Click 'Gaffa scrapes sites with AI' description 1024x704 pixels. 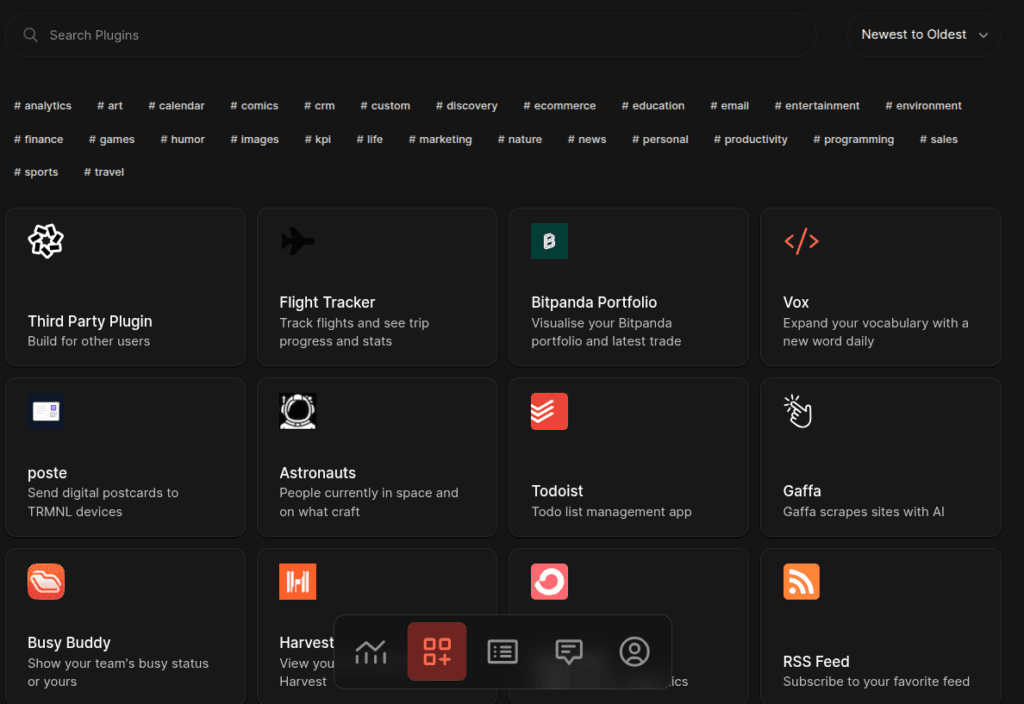pos(863,512)
